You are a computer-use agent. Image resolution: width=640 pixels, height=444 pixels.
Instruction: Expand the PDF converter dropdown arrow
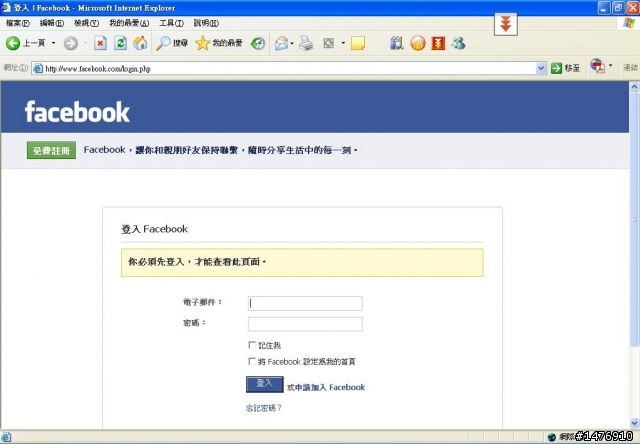click(x=611, y=65)
